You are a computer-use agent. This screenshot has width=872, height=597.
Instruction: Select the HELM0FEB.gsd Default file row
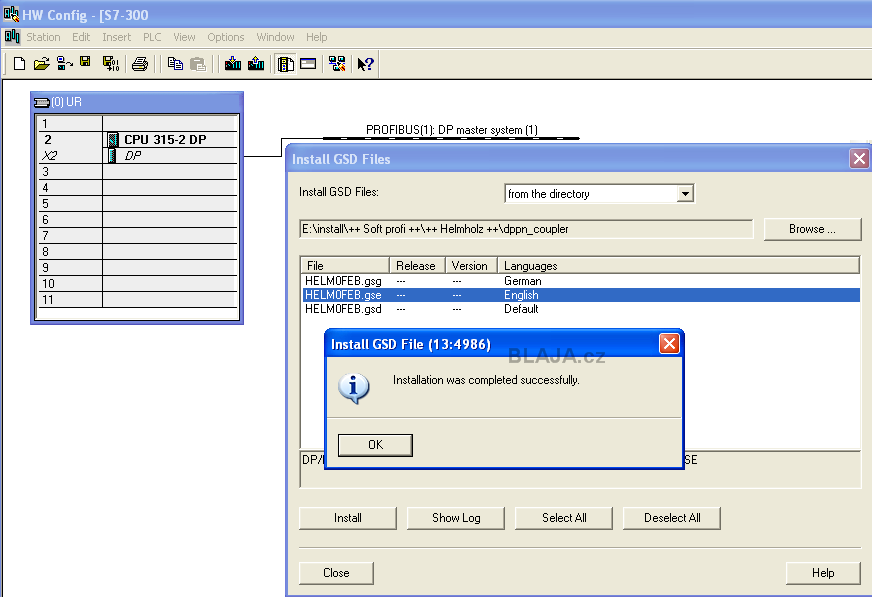click(x=581, y=309)
